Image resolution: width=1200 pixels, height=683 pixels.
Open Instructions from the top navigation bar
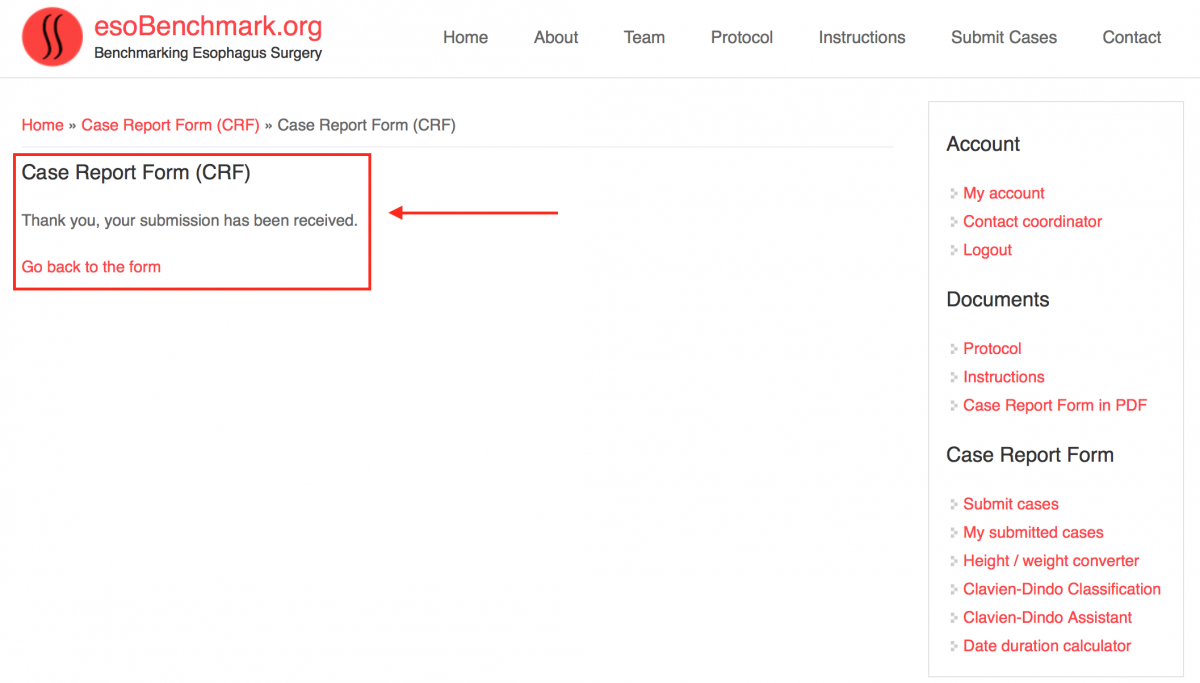click(861, 37)
